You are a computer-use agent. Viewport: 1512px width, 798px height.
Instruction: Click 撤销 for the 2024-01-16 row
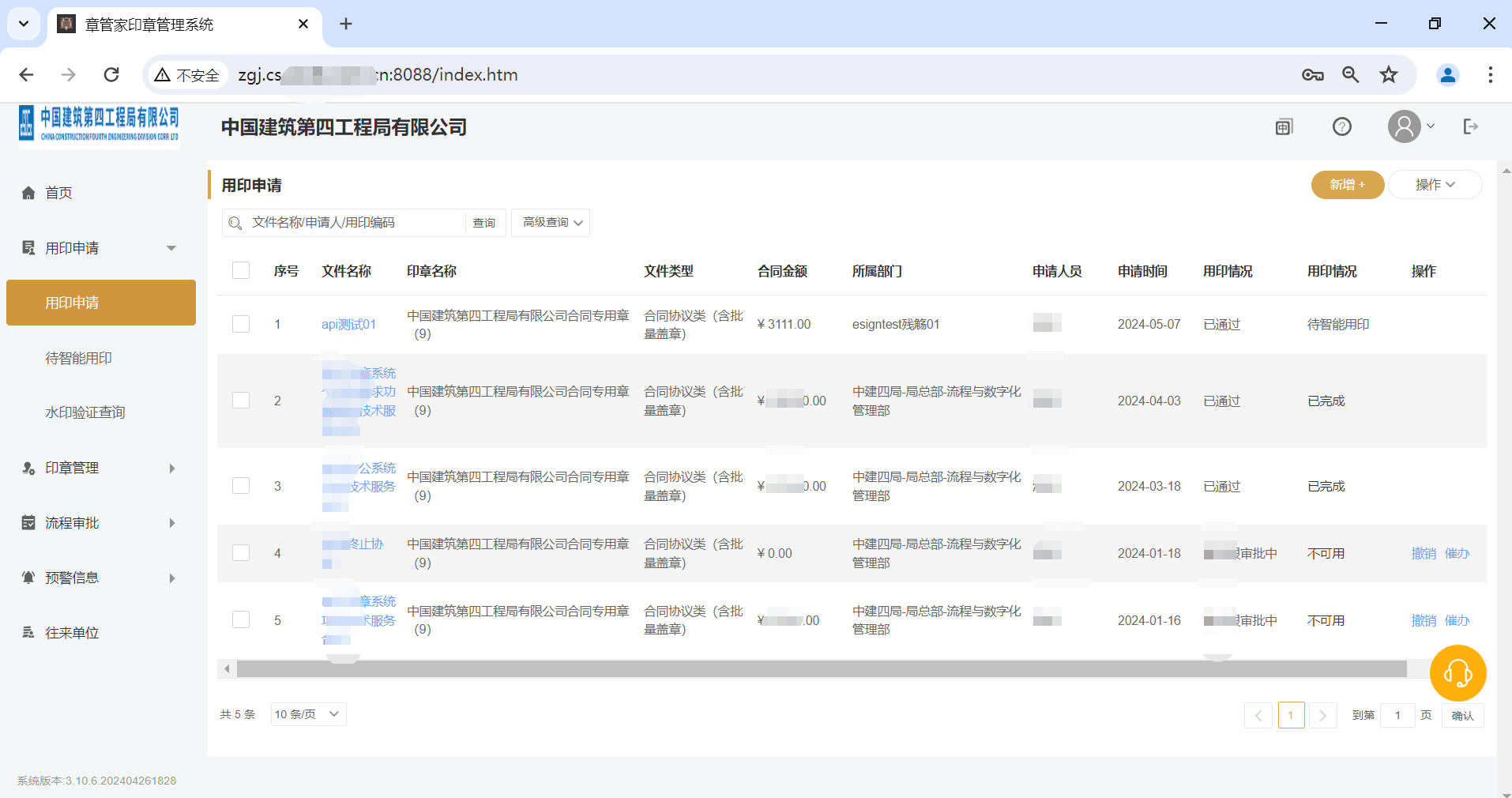[1424, 620]
